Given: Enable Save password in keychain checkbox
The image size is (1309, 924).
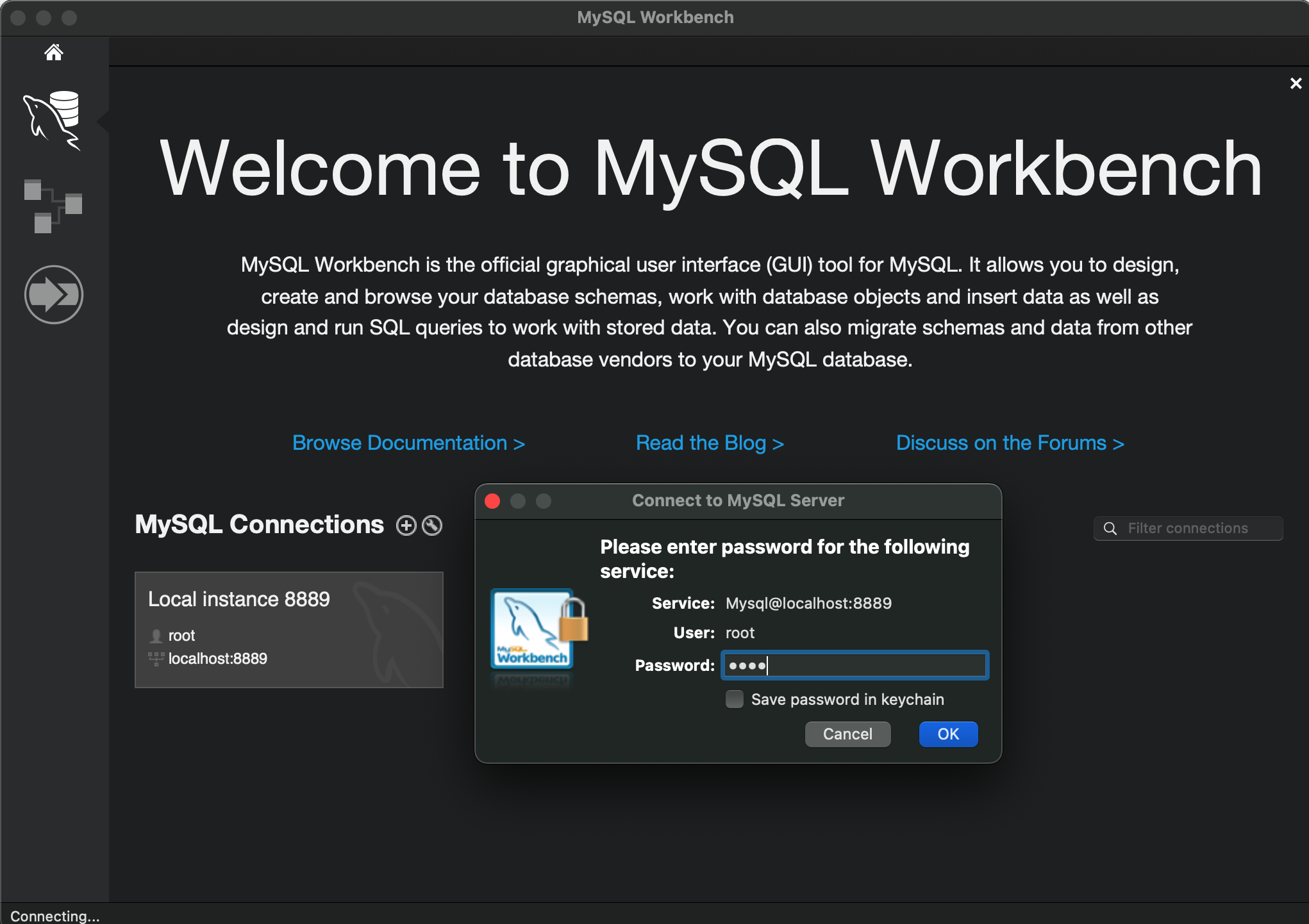Looking at the screenshot, I should pos(735,699).
